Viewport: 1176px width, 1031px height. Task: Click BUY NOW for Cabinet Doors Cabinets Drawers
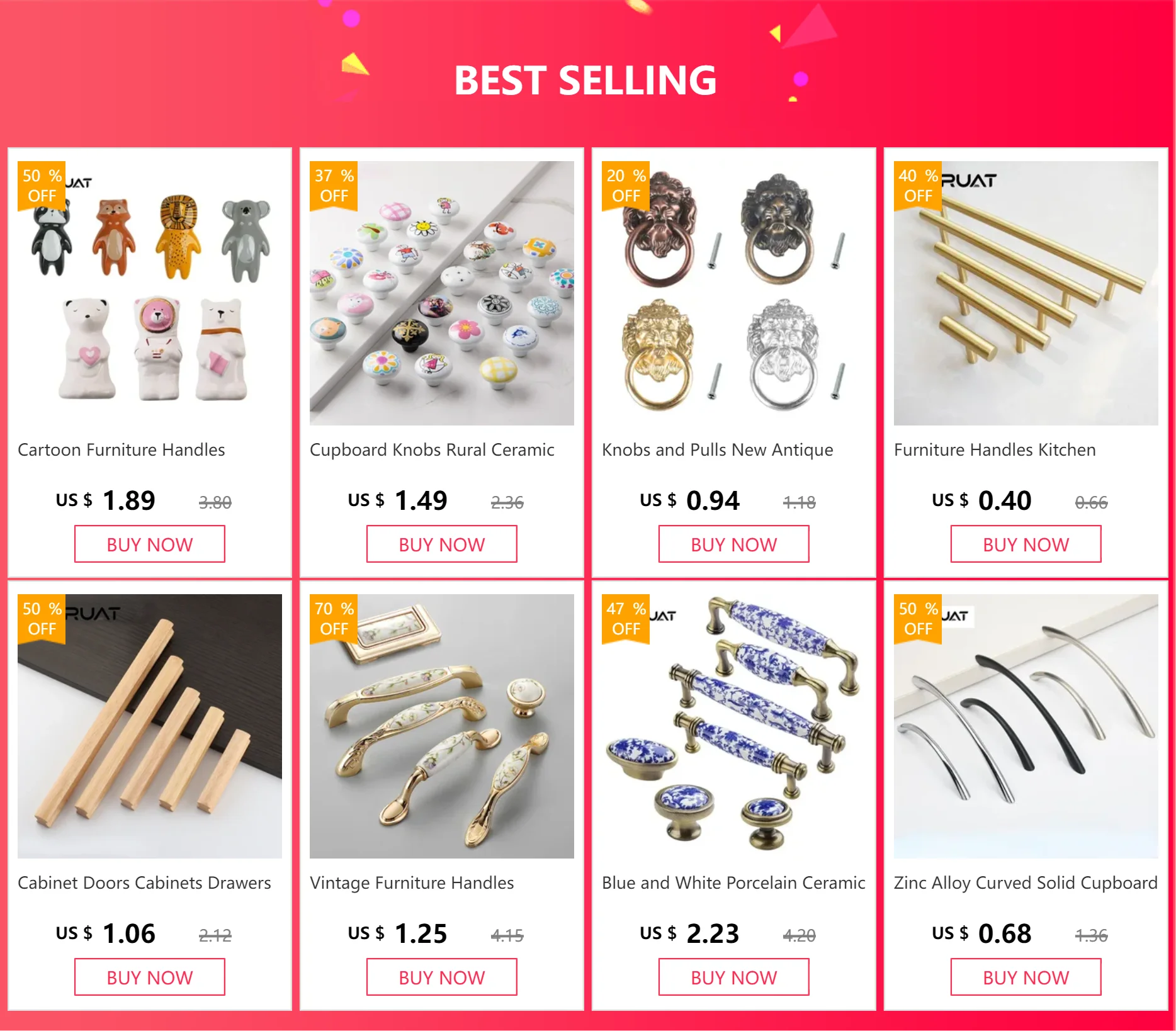click(150, 977)
